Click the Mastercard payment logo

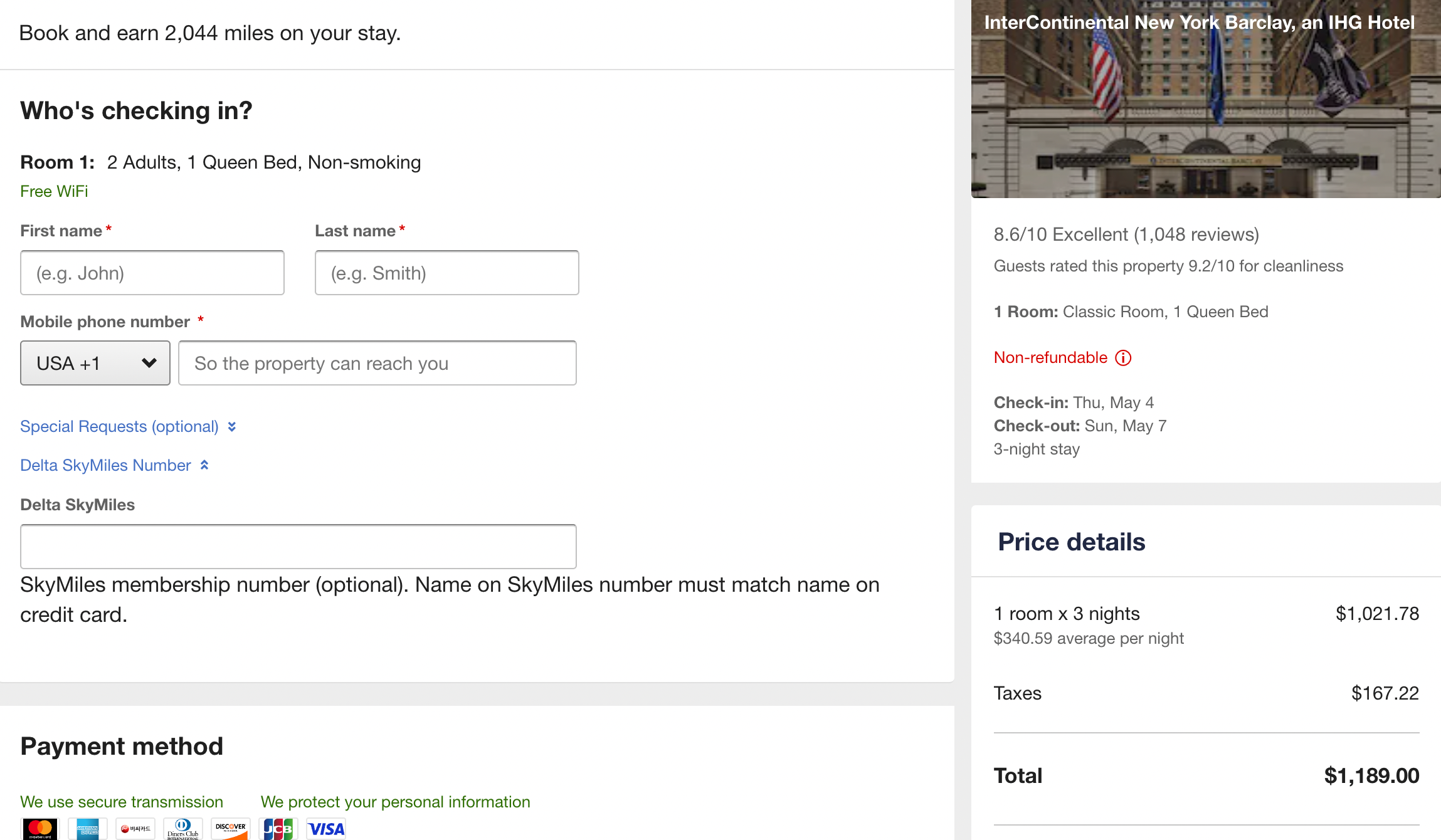pos(40,829)
